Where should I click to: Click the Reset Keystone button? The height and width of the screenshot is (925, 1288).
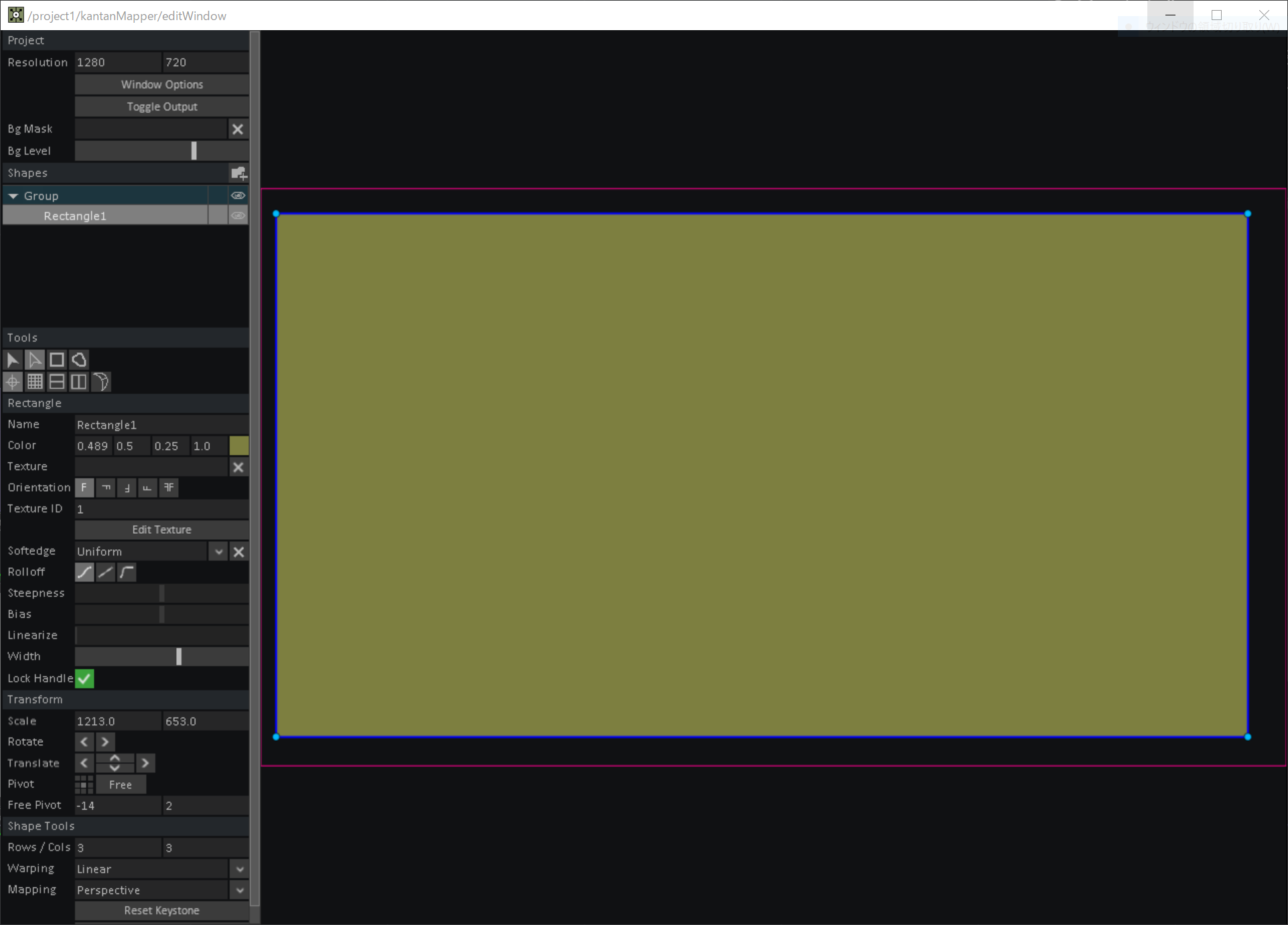click(x=161, y=910)
